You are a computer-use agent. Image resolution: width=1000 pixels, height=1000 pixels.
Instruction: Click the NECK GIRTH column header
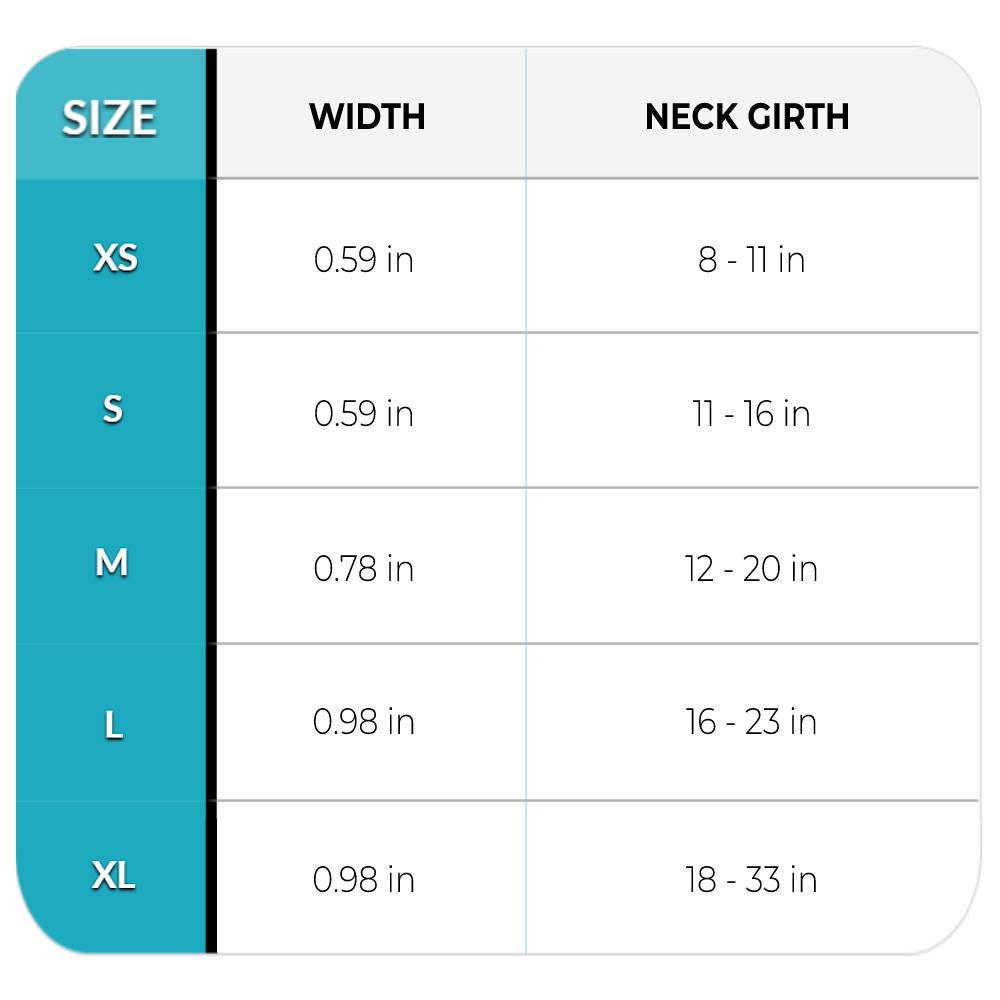(x=747, y=117)
